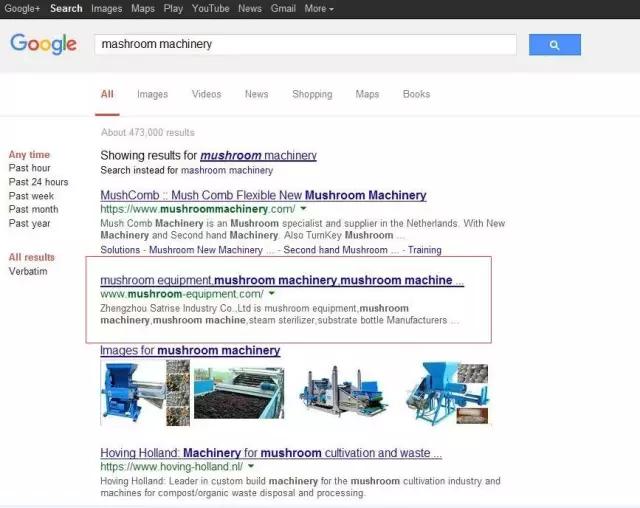Click the Google logo

point(43,44)
